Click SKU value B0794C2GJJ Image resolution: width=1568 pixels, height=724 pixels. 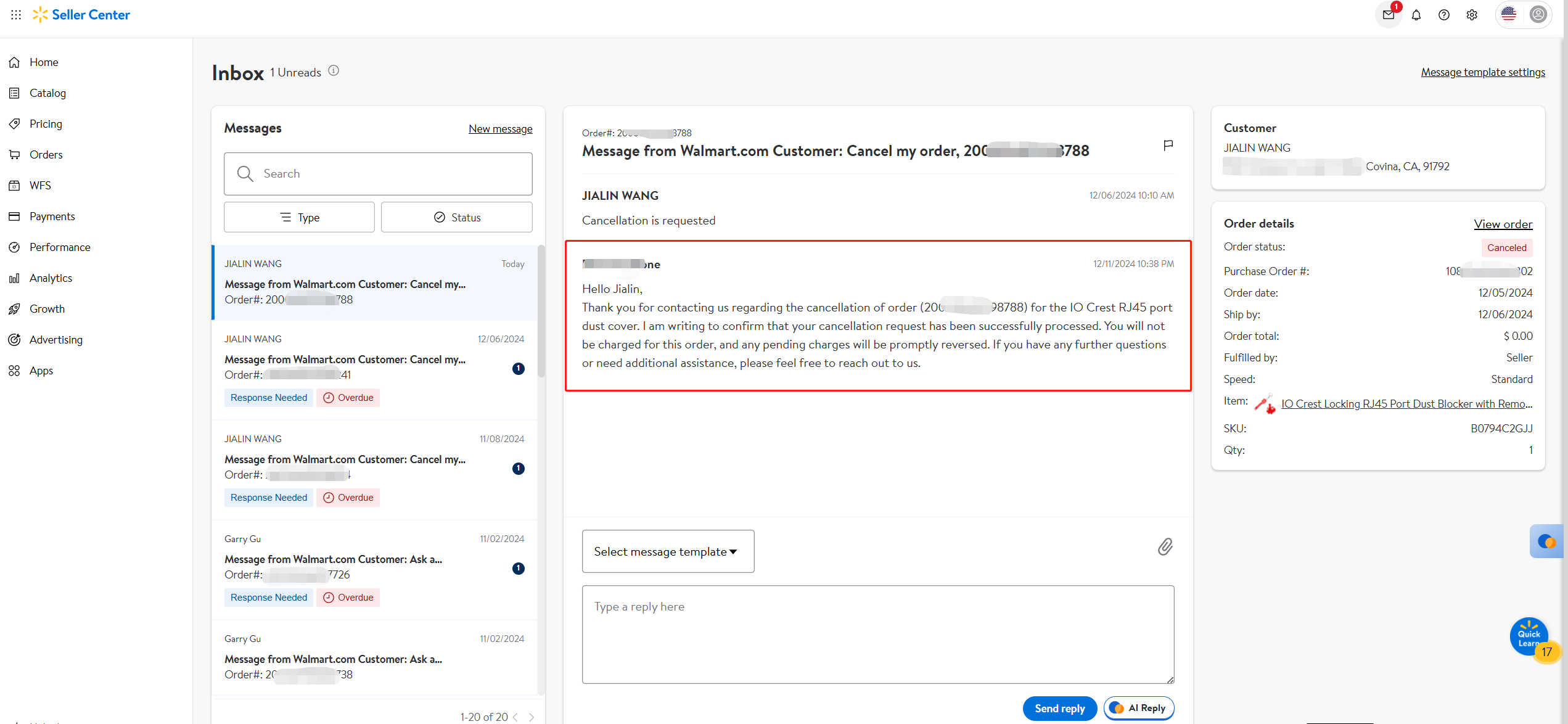[x=1501, y=429]
